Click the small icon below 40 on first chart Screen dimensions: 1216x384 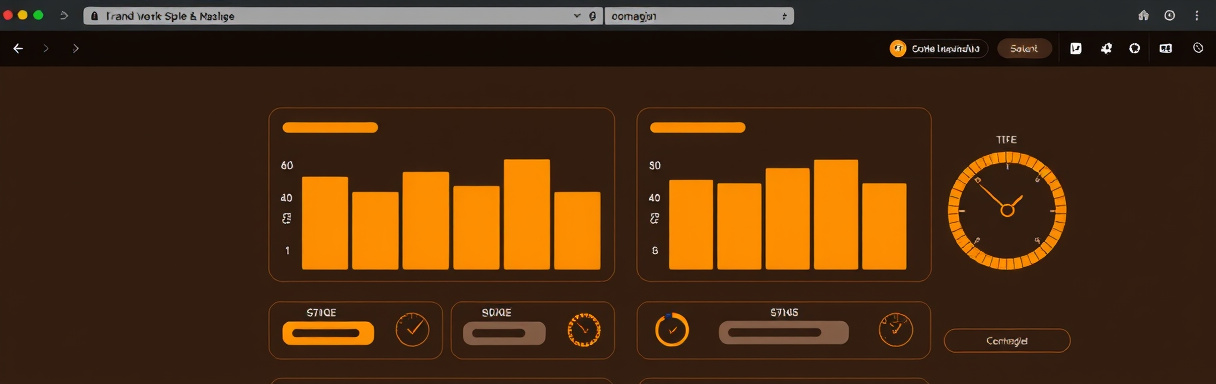pos(287,218)
